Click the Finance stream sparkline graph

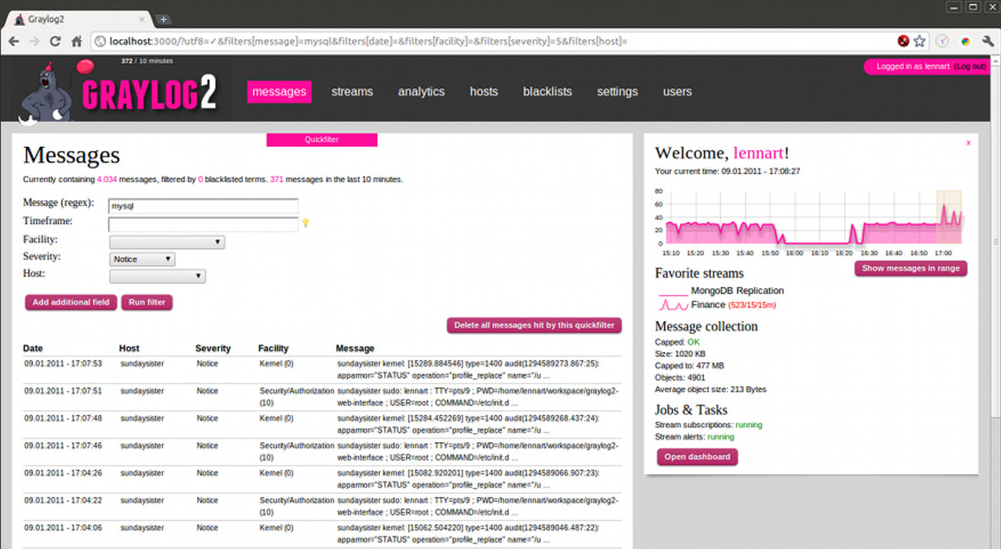point(673,305)
